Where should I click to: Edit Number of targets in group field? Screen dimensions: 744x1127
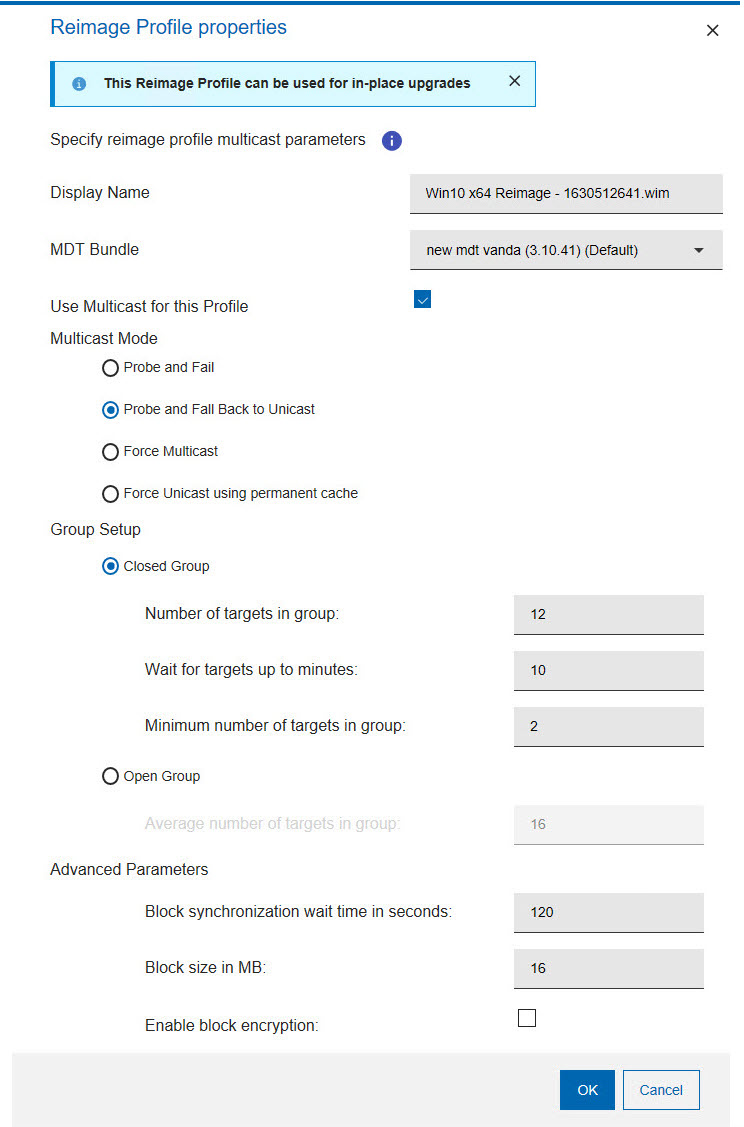[x=608, y=614]
